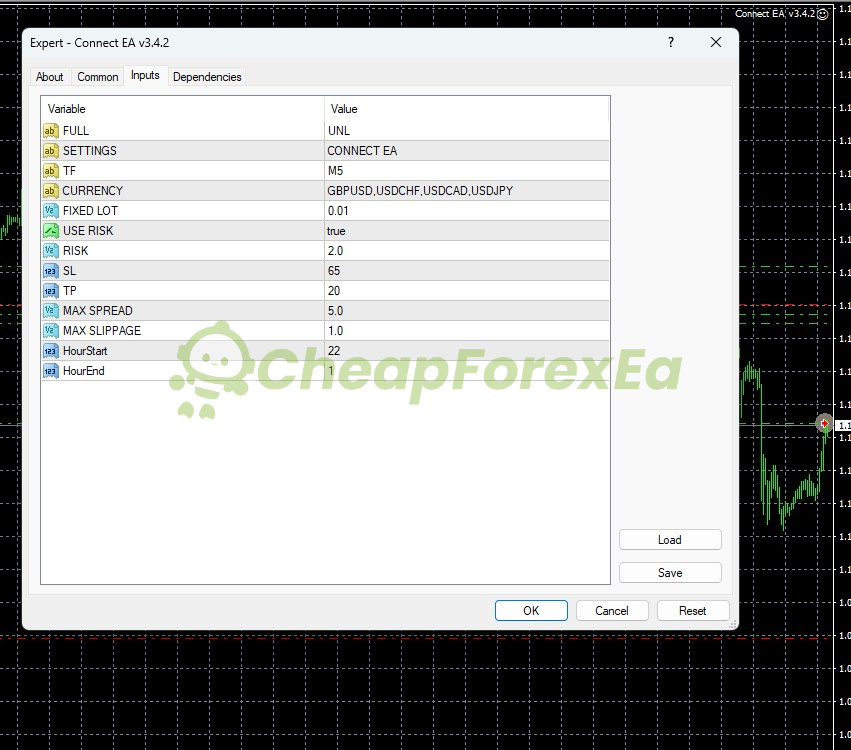Click the dialog resize grip at bottom corner
This screenshot has width=851, height=750.
(733, 625)
